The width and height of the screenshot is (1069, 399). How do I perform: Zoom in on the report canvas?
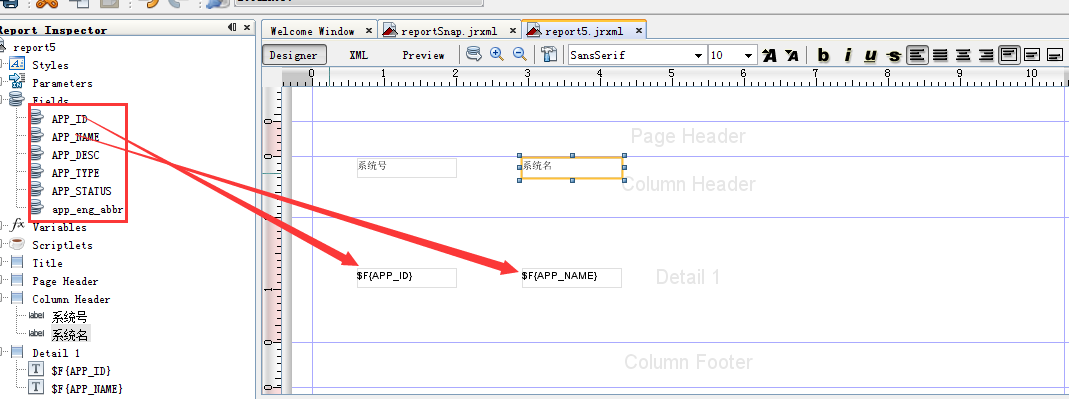pyautogui.click(x=496, y=55)
